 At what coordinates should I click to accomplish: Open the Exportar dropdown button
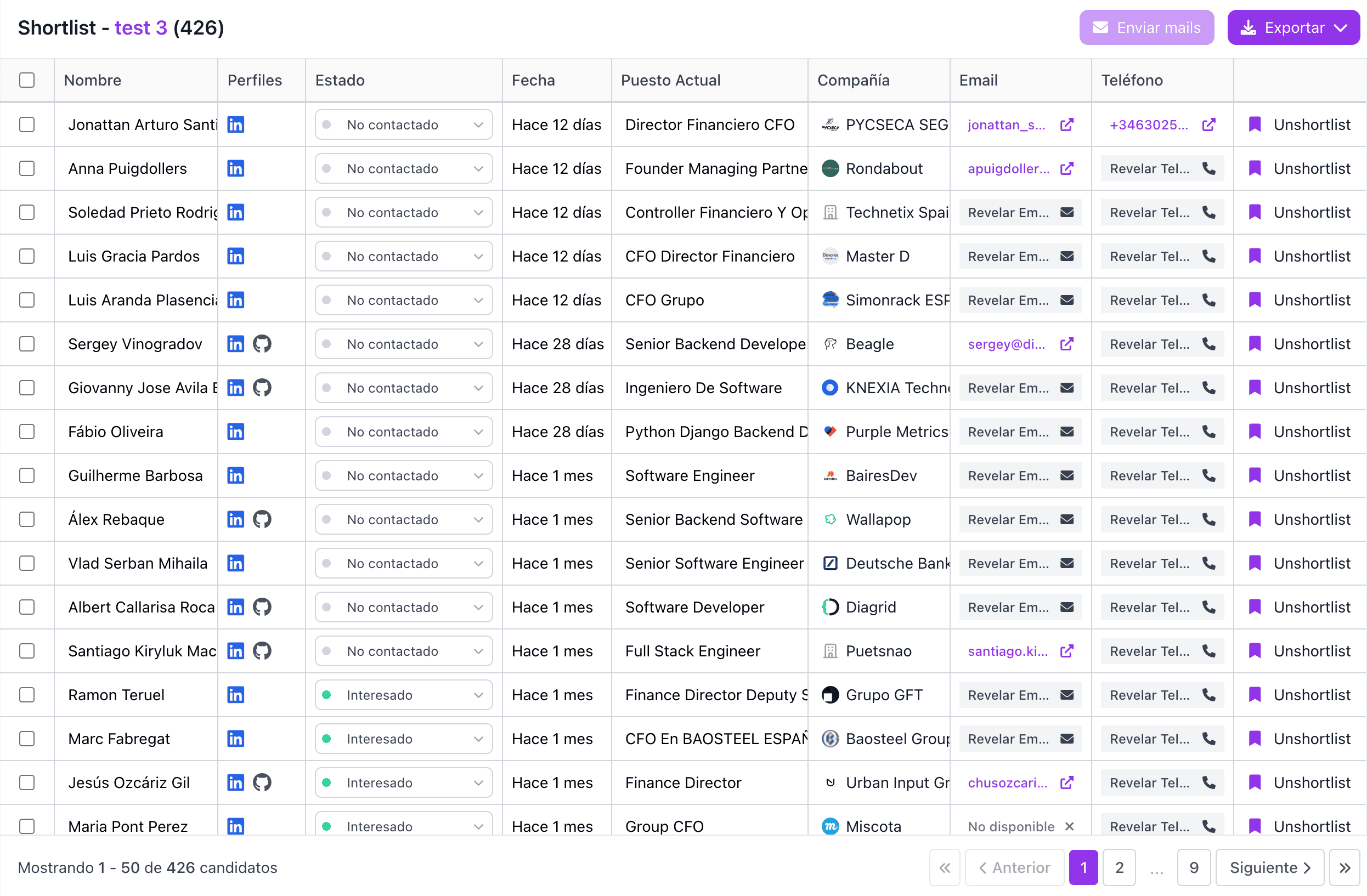click(x=1293, y=27)
